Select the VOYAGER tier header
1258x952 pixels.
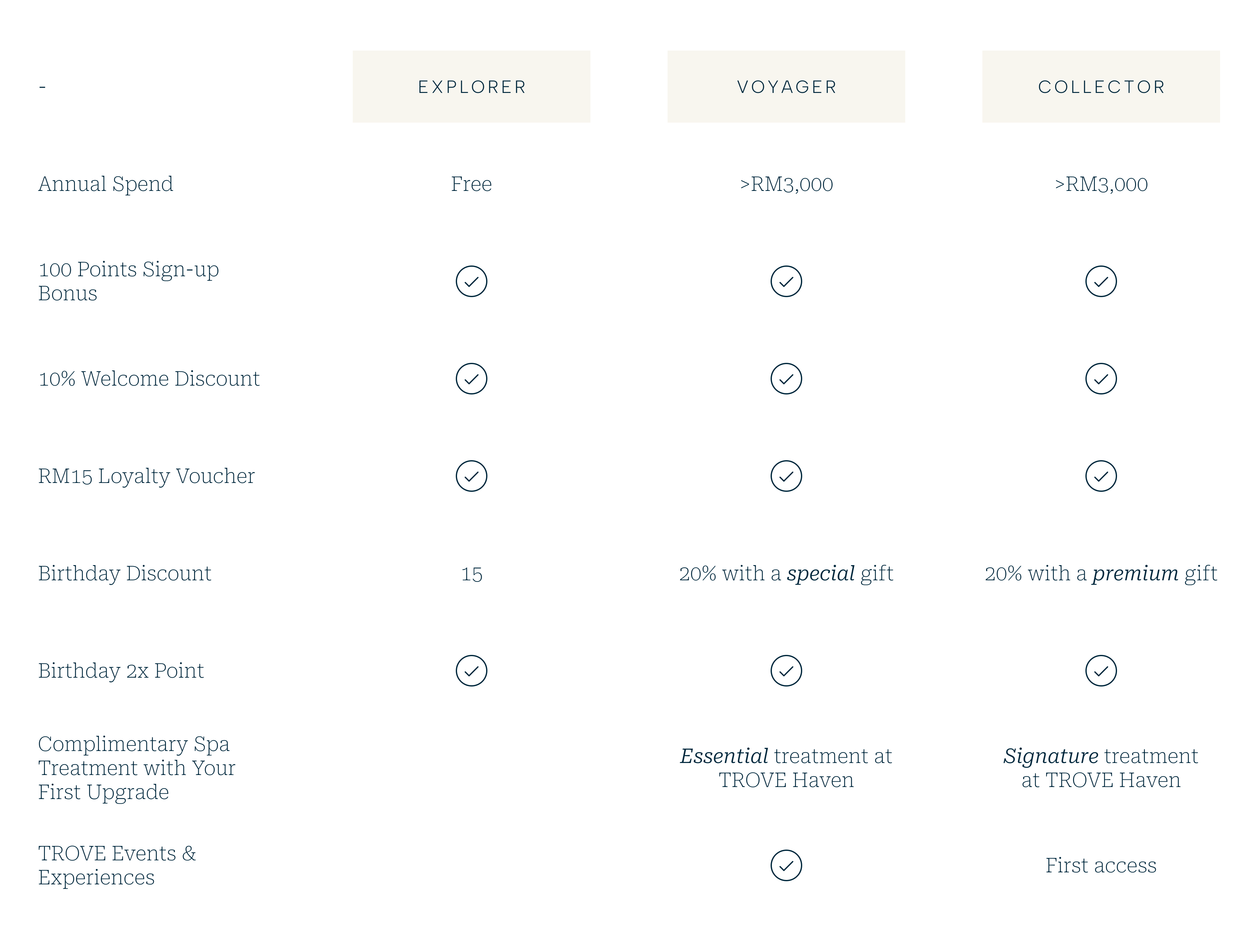[786, 86]
